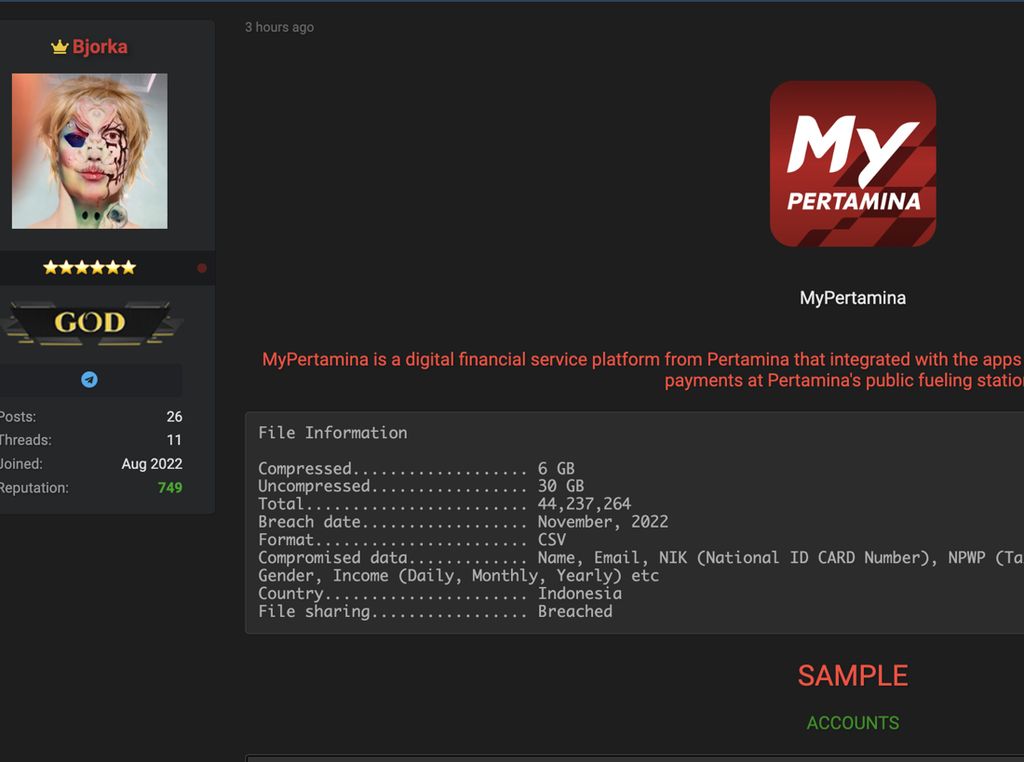Click the Compressed value 6 GB
The height and width of the screenshot is (762, 1024).
556,469
